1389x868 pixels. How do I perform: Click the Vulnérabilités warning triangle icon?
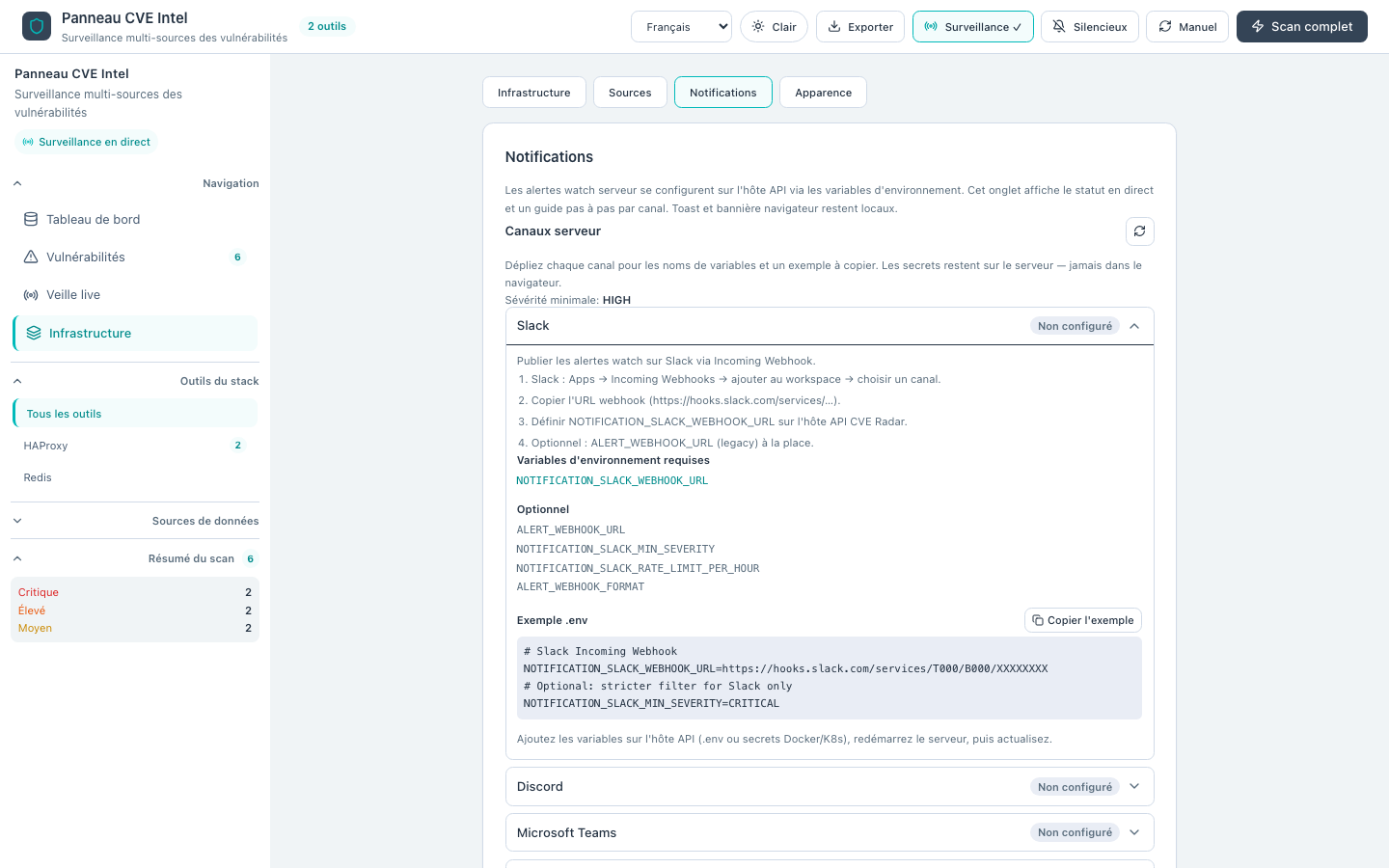pos(31,257)
